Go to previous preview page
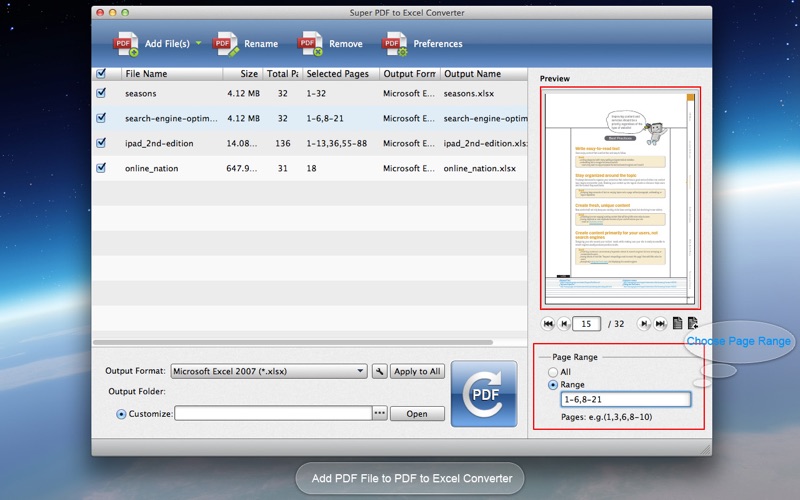Viewport: 800px width, 500px height. pos(564,323)
